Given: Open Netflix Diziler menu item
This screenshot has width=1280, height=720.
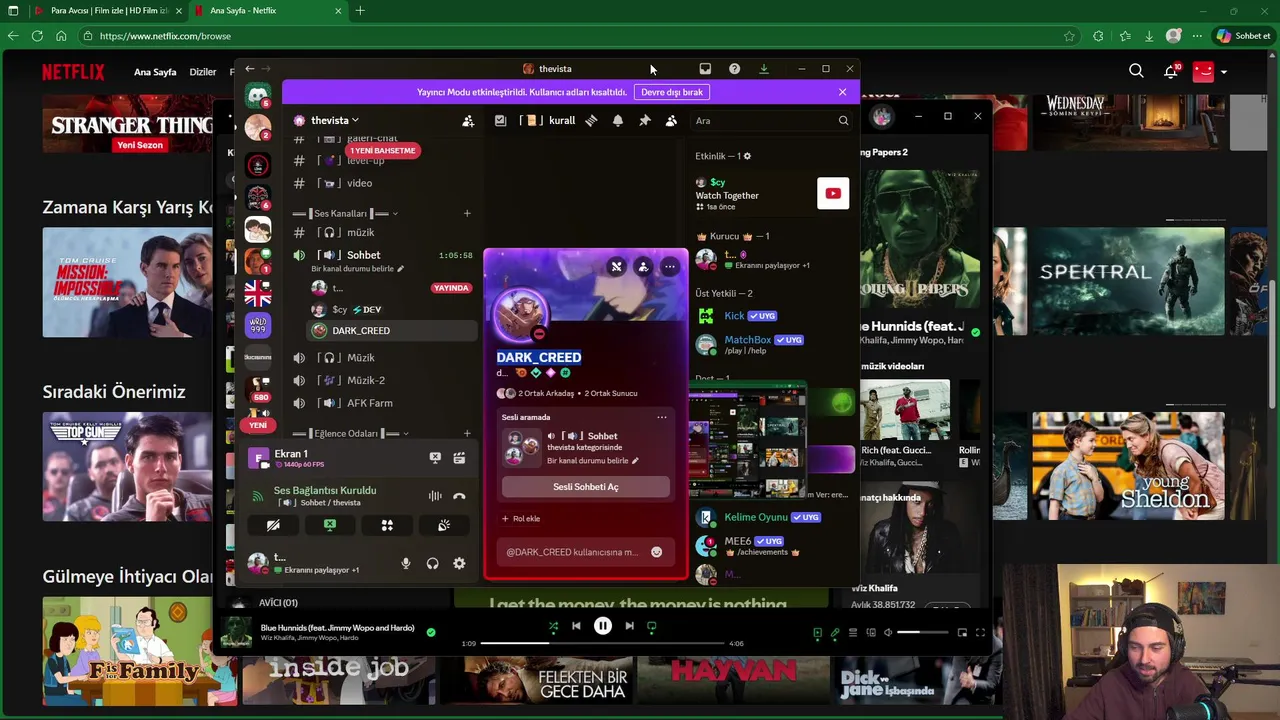Looking at the screenshot, I should [203, 72].
